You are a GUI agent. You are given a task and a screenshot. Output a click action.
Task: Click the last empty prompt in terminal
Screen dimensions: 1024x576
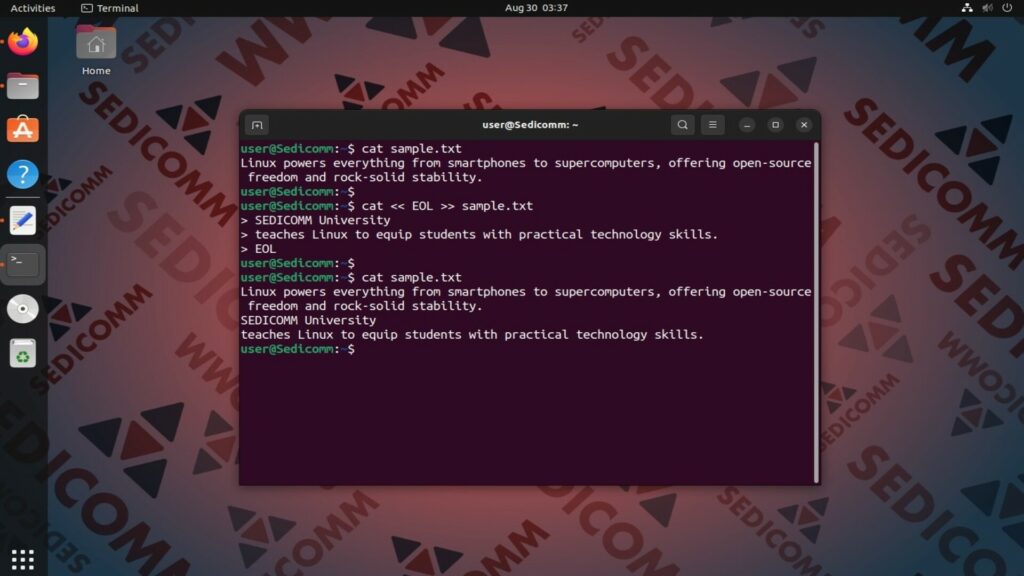(x=298, y=349)
